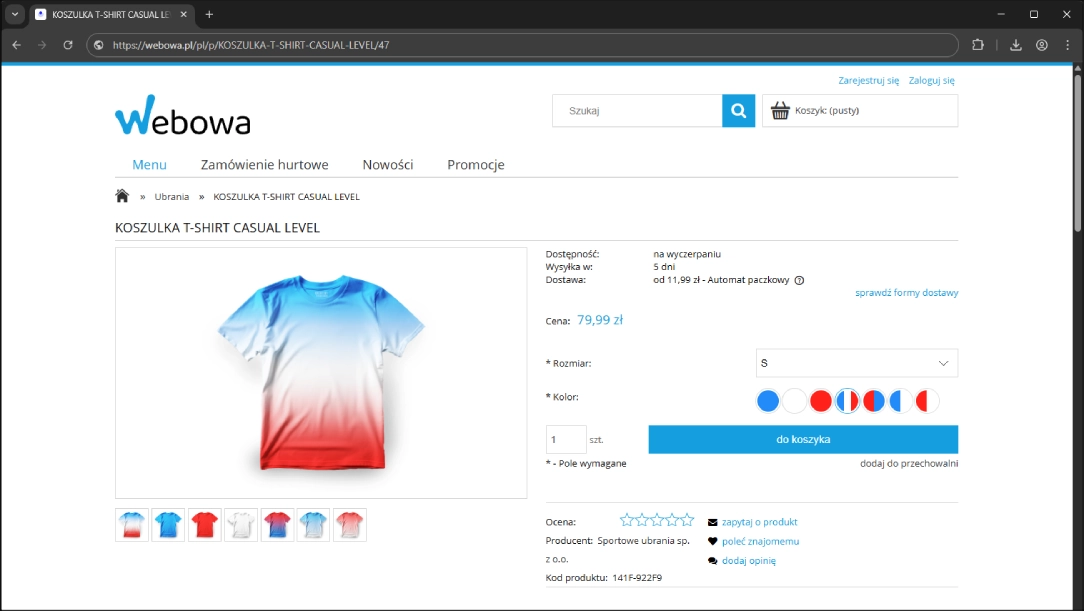This screenshot has height=611, width=1084.
Task: Open the browser tab list chevron
Action: [15, 14]
